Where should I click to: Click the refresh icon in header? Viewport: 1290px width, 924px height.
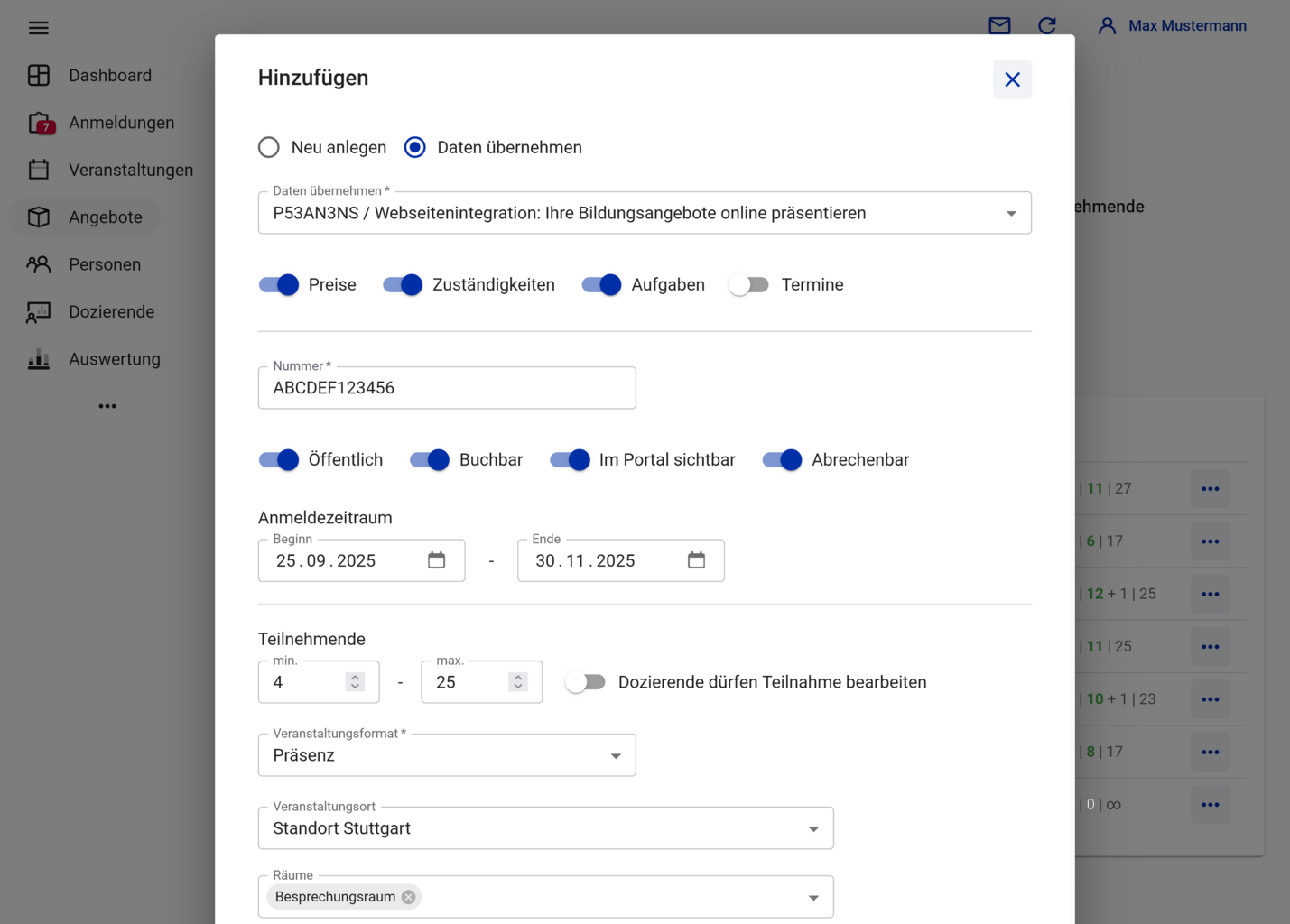point(1047,26)
